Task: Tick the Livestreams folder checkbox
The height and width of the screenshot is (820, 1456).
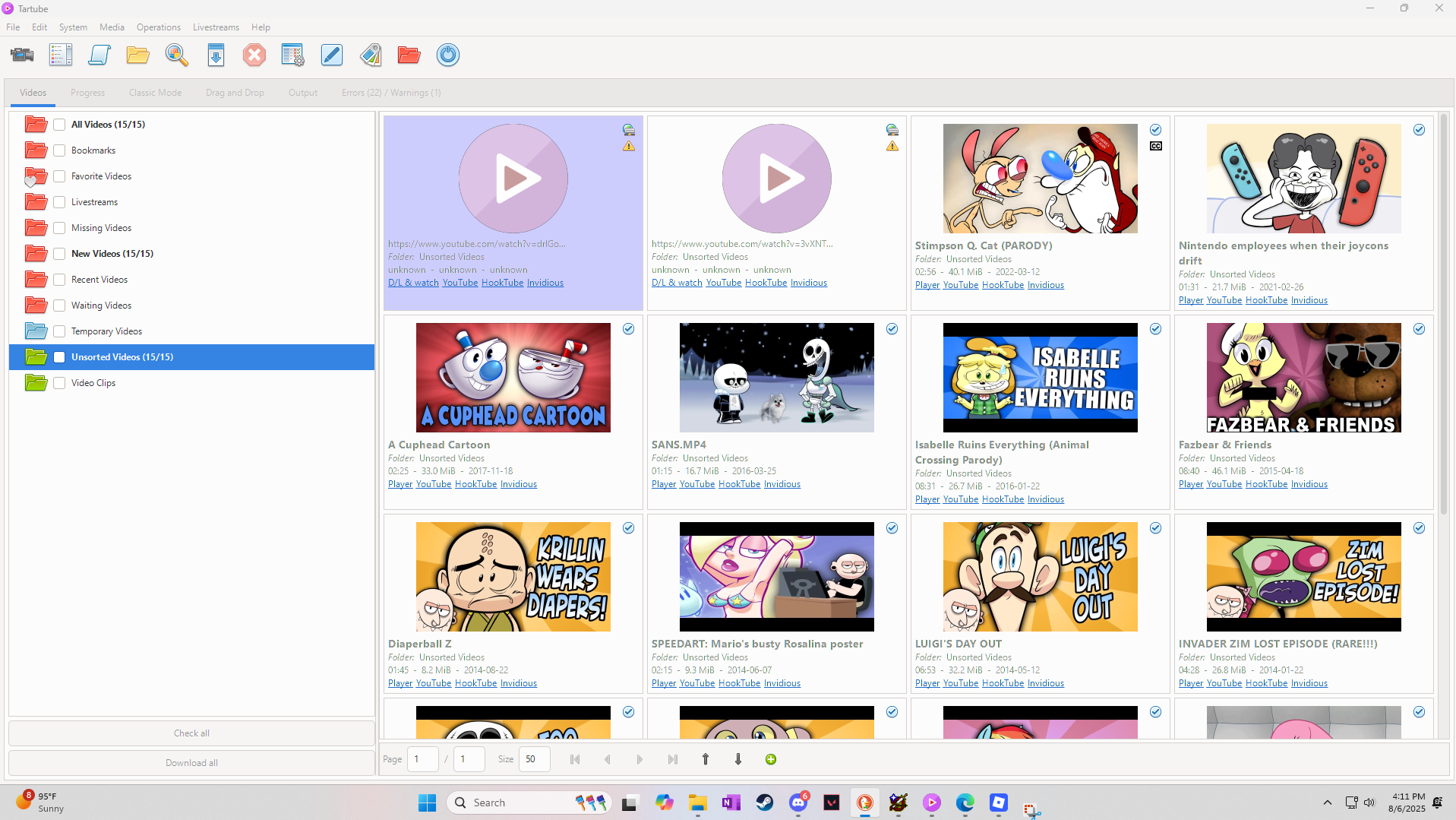Action: (x=59, y=202)
